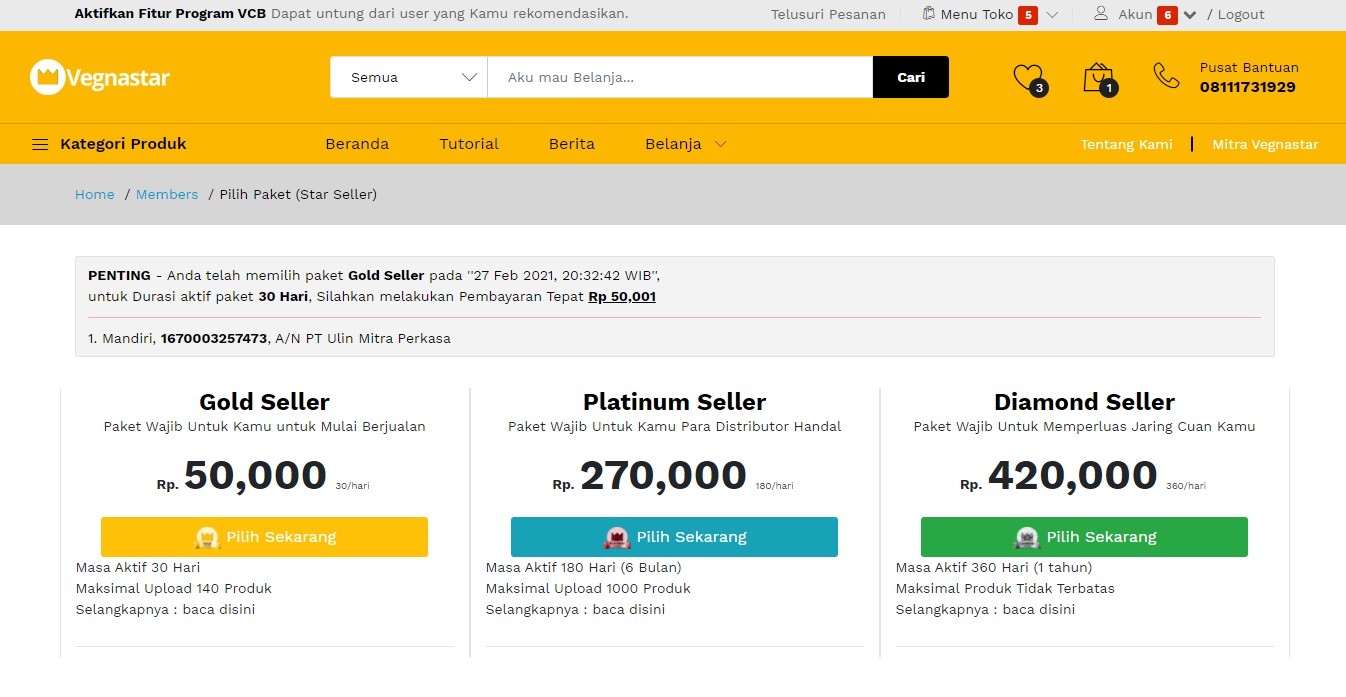Click the cart count badge 1
1346x697 pixels.
click(x=1108, y=88)
